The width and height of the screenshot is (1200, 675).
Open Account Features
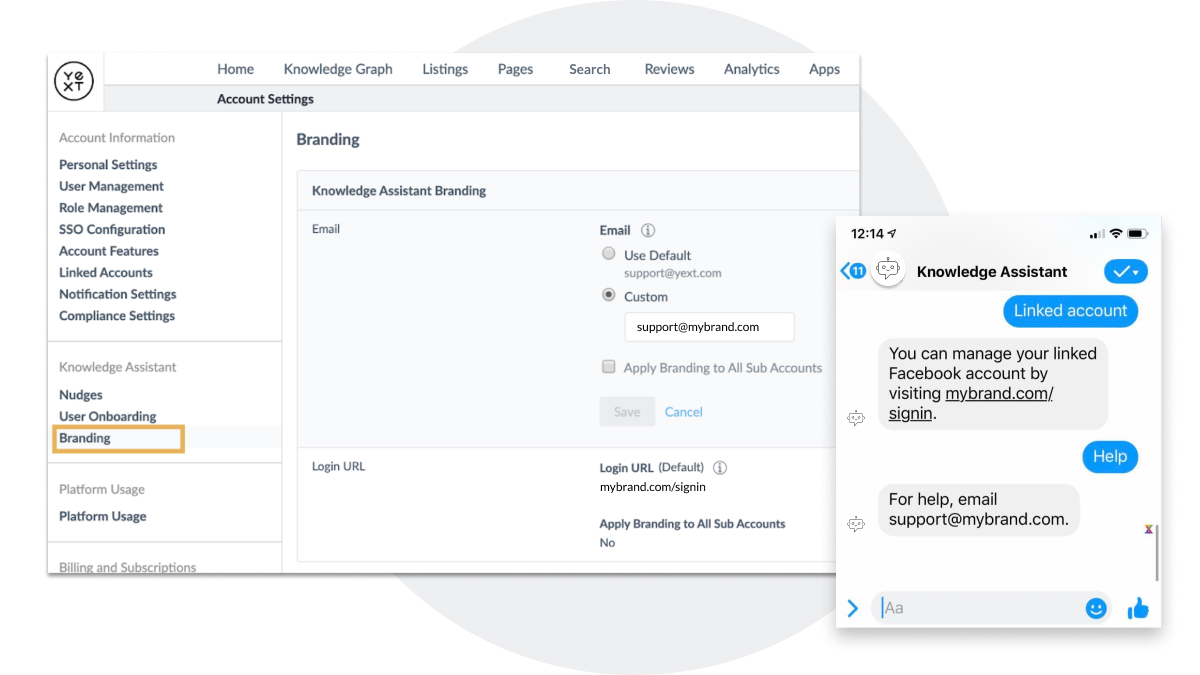pyautogui.click(x=109, y=251)
